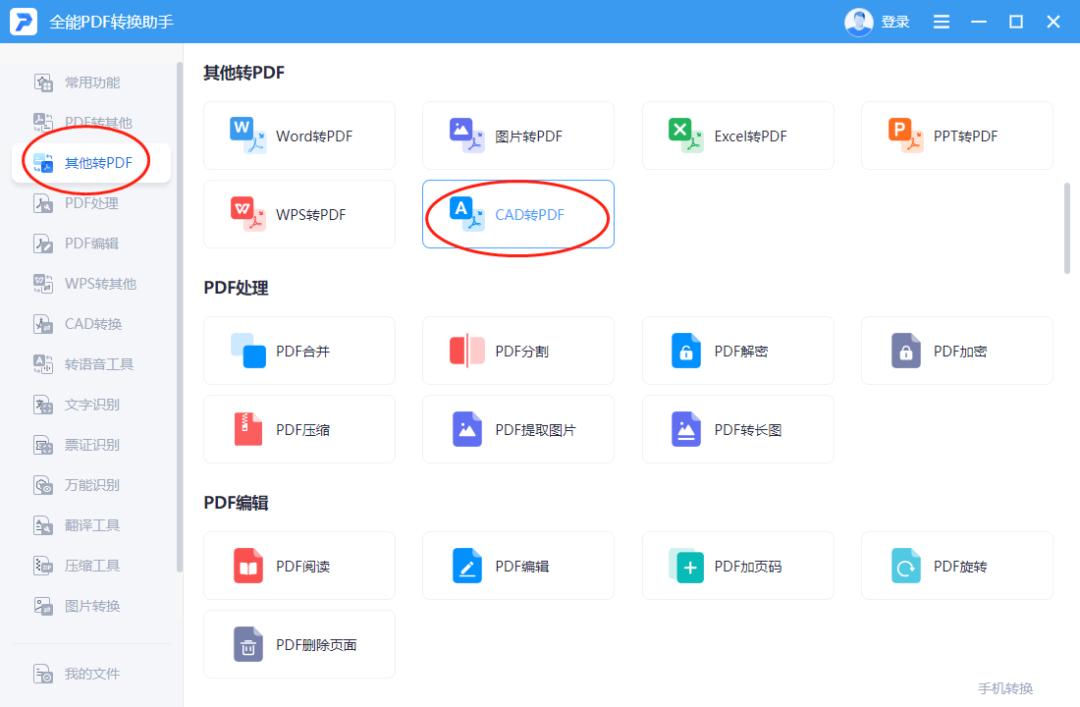Open the hamburger menu in title bar
The height and width of the screenshot is (707, 1080).
(x=941, y=22)
